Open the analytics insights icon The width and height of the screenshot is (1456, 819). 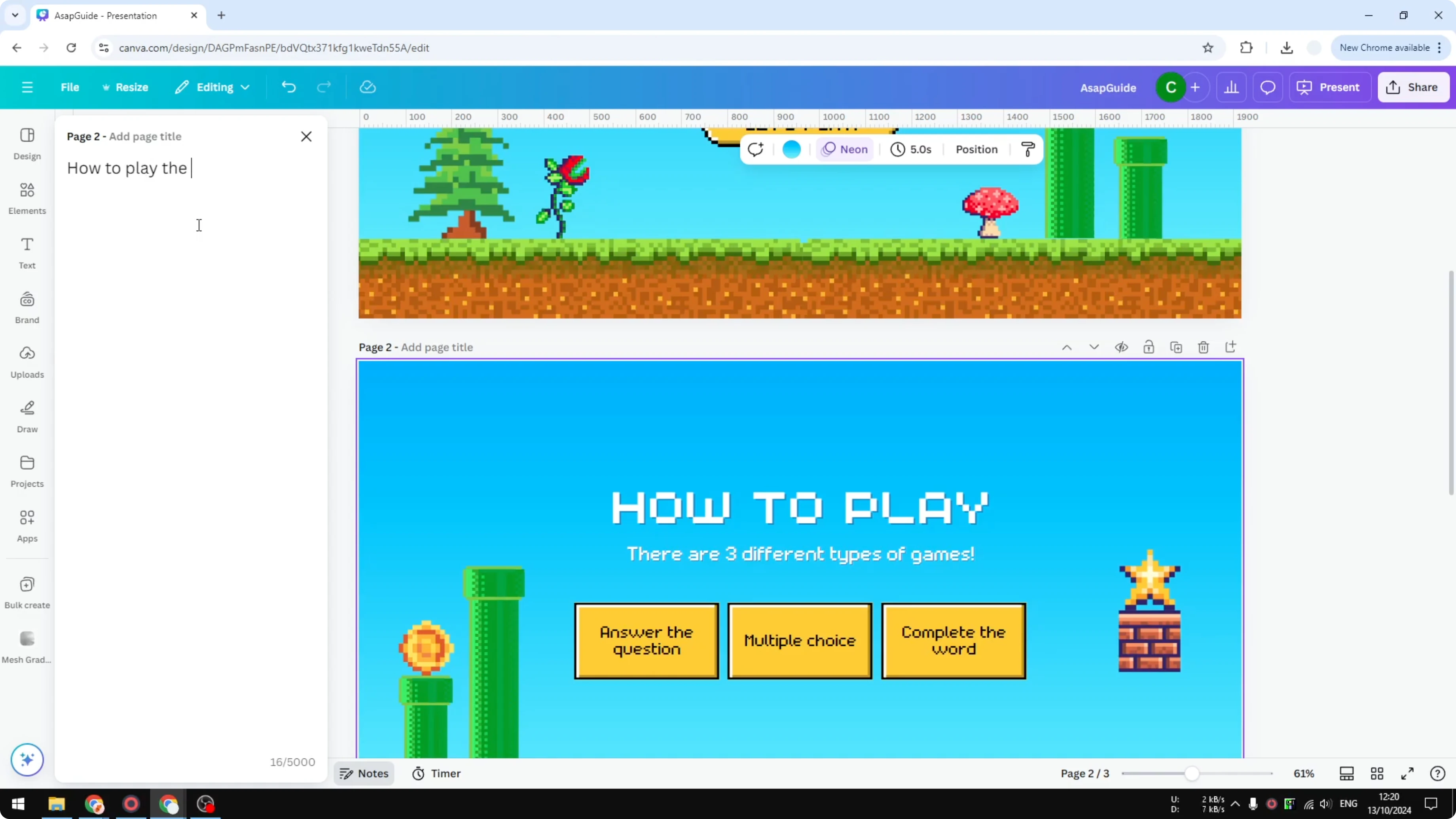click(x=1232, y=87)
